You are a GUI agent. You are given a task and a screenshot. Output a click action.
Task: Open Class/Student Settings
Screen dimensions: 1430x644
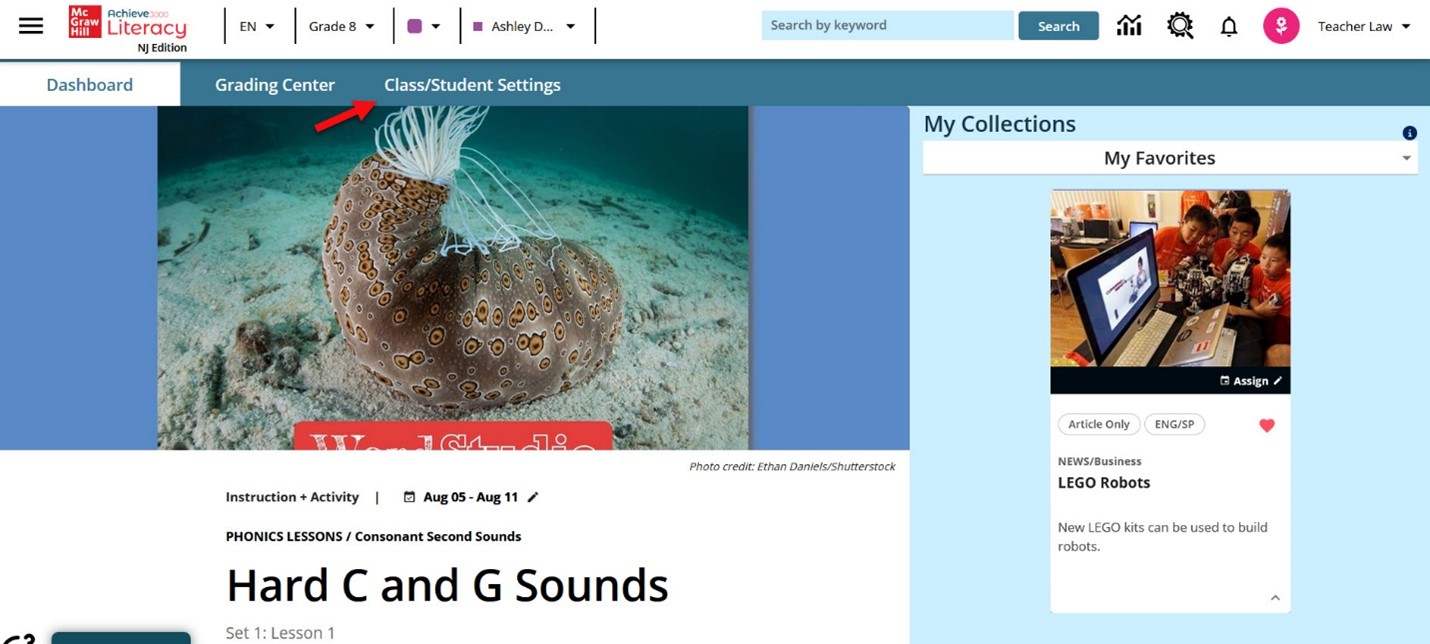[x=472, y=84]
